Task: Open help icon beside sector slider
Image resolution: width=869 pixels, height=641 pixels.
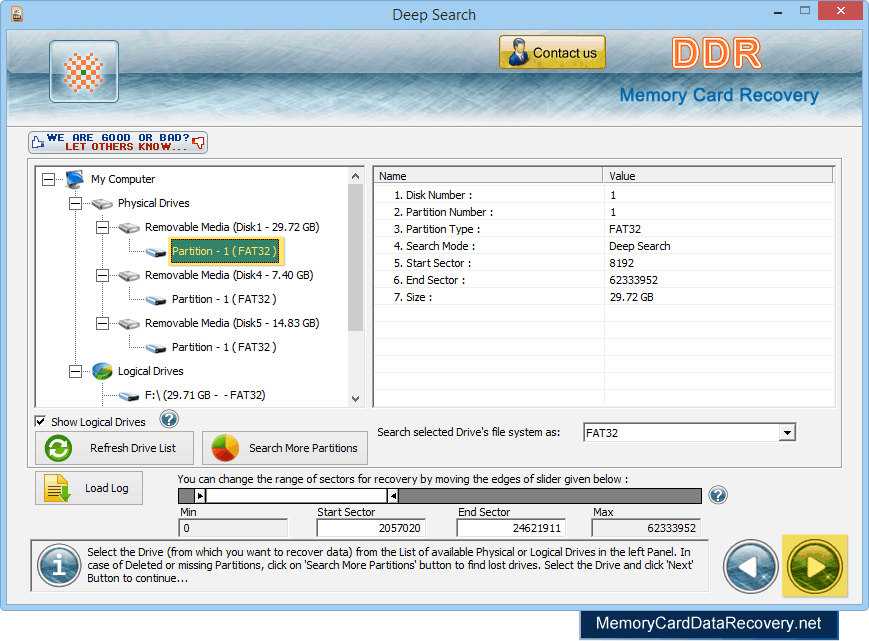Action: (x=718, y=495)
